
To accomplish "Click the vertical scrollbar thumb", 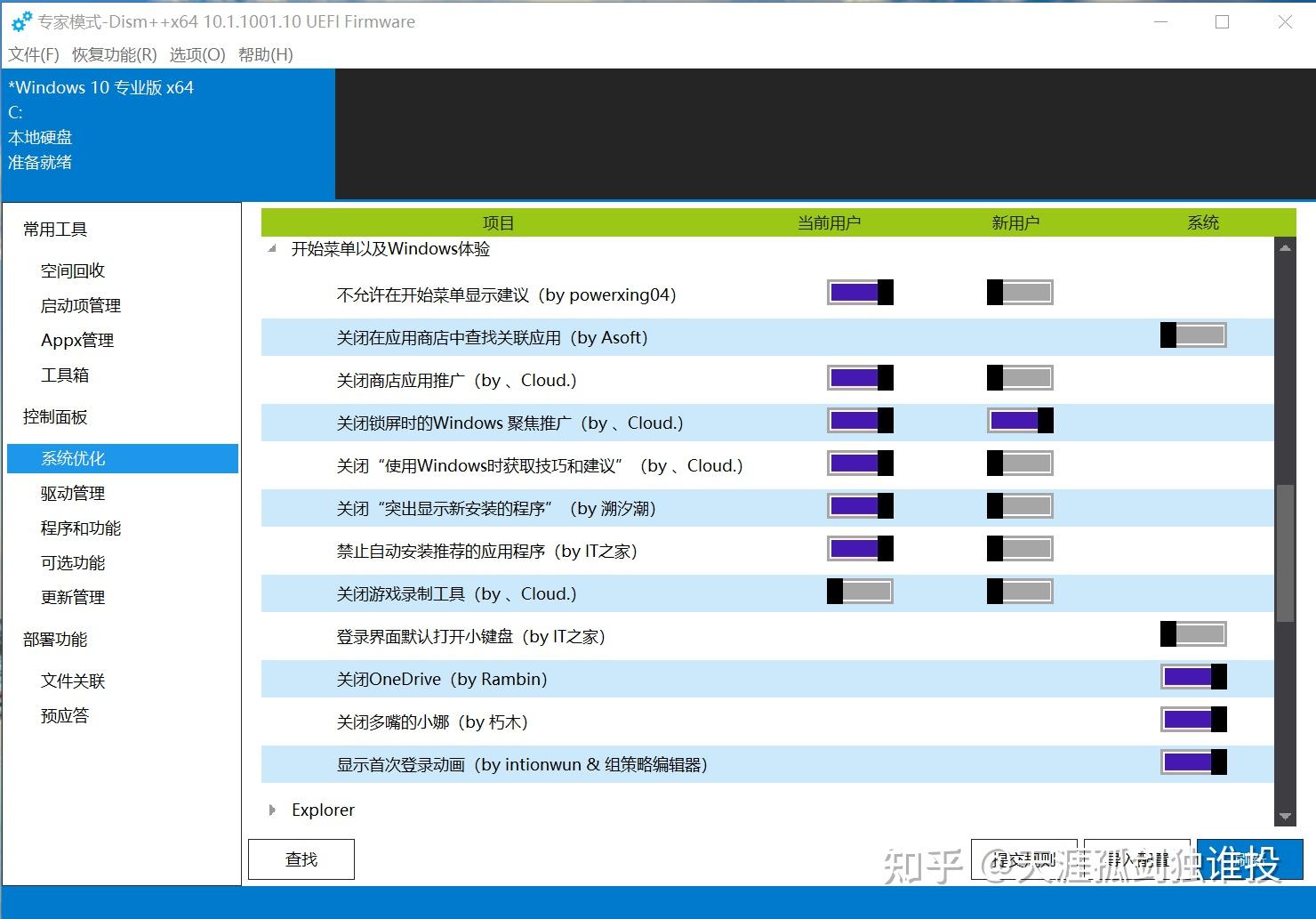I will 1285,552.
